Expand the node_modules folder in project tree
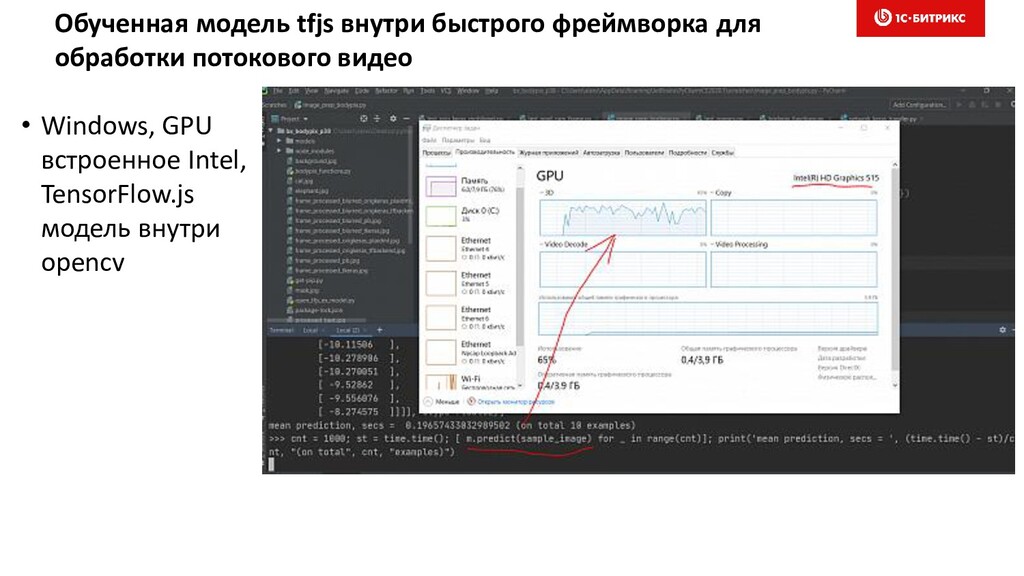The width and height of the screenshot is (1024, 576). 279,151
